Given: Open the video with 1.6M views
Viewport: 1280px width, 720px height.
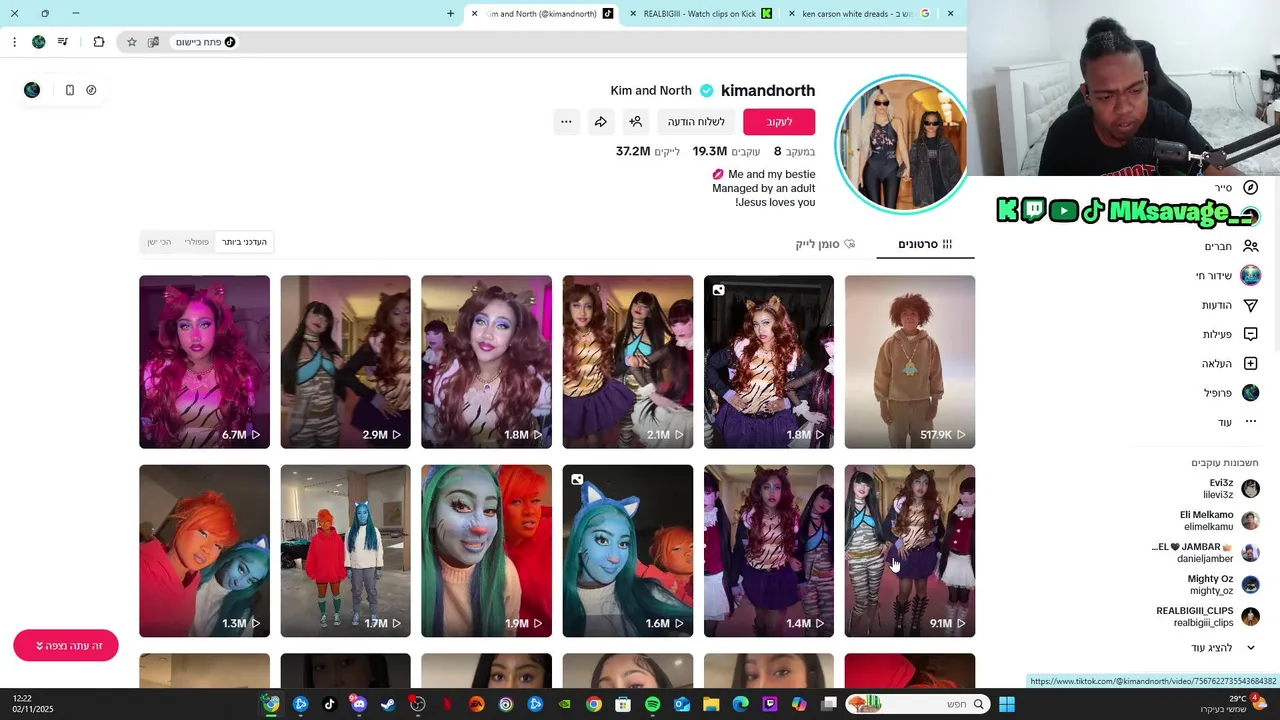Looking at the screenshot, I should tap(628, 551).
